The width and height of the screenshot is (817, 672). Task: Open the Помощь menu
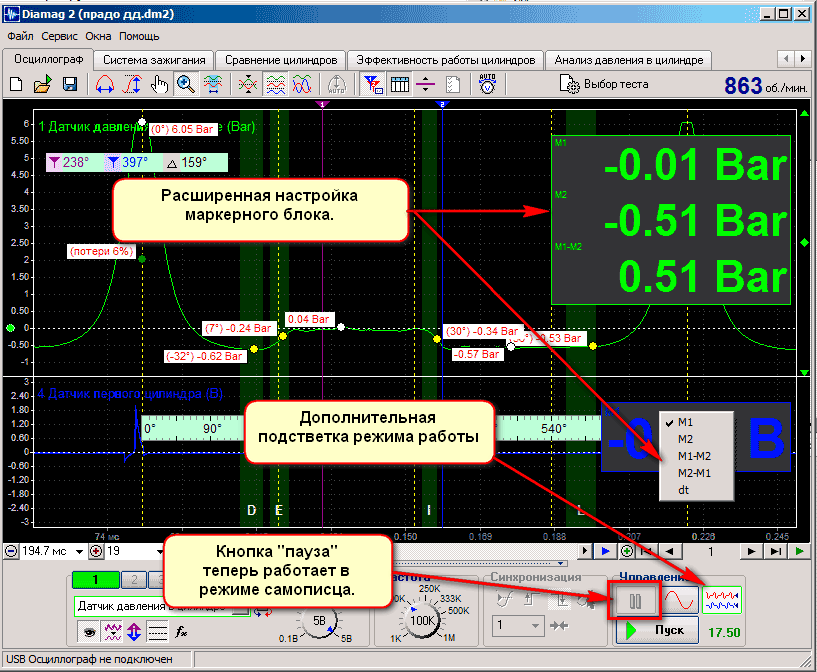(139, 36)
